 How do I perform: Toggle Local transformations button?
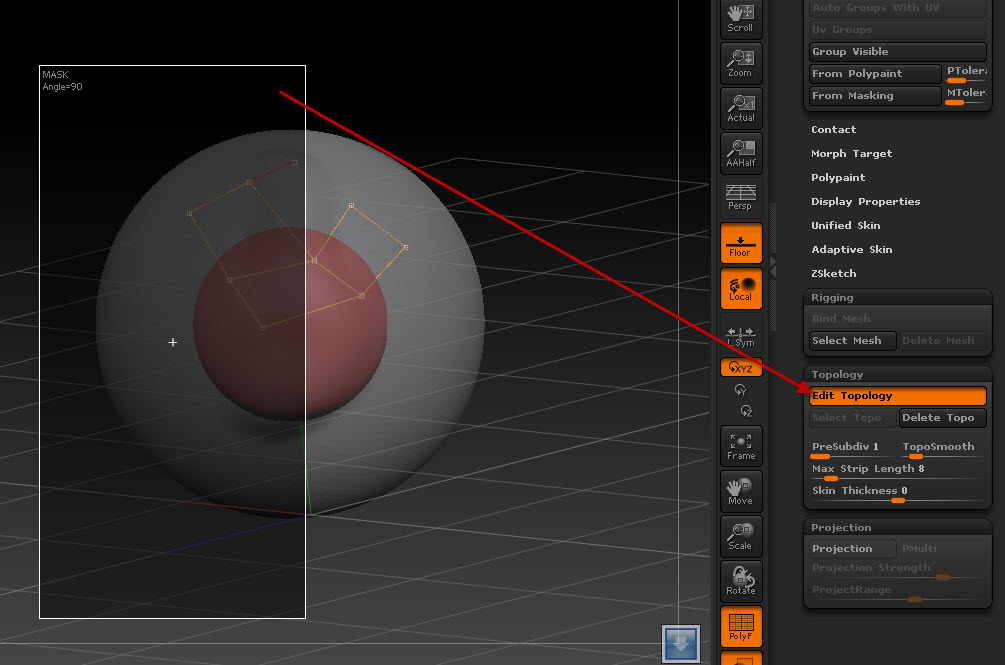[x=741, y=288]
